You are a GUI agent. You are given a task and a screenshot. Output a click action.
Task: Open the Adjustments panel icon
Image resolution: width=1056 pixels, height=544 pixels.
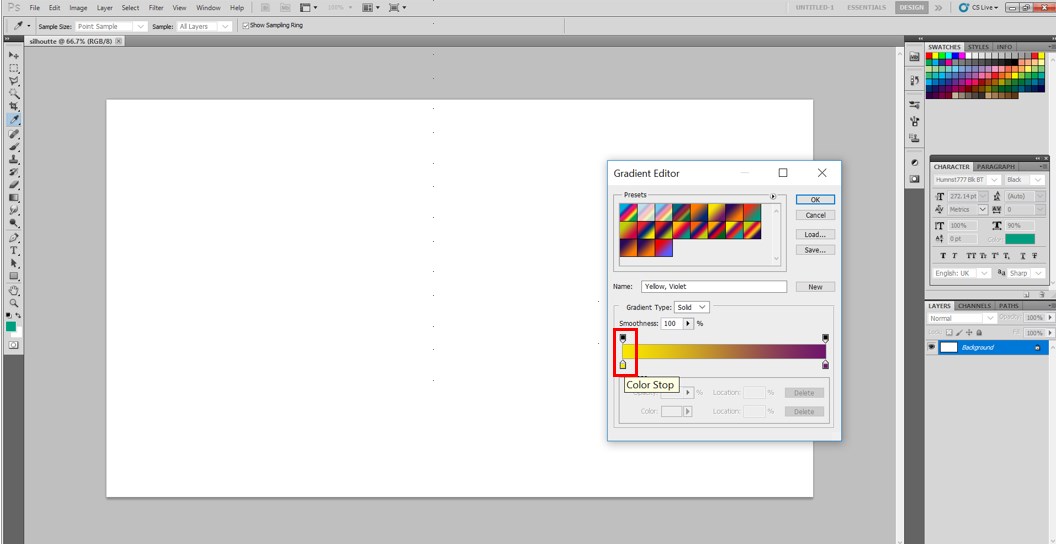tap(915, 162)
